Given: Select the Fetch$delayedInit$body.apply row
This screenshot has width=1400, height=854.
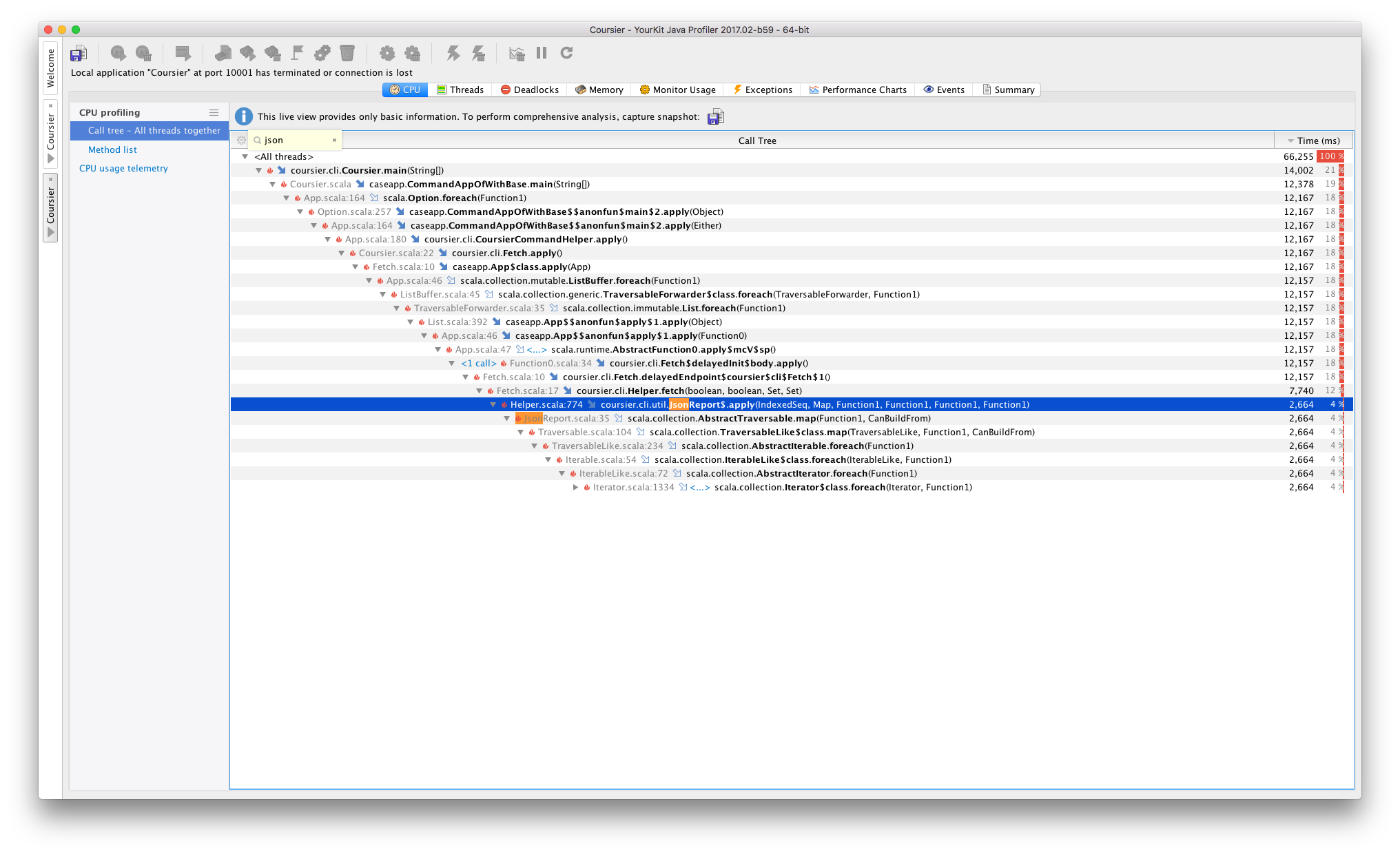Looking at the screenshot, I should (x=790, y=363).
